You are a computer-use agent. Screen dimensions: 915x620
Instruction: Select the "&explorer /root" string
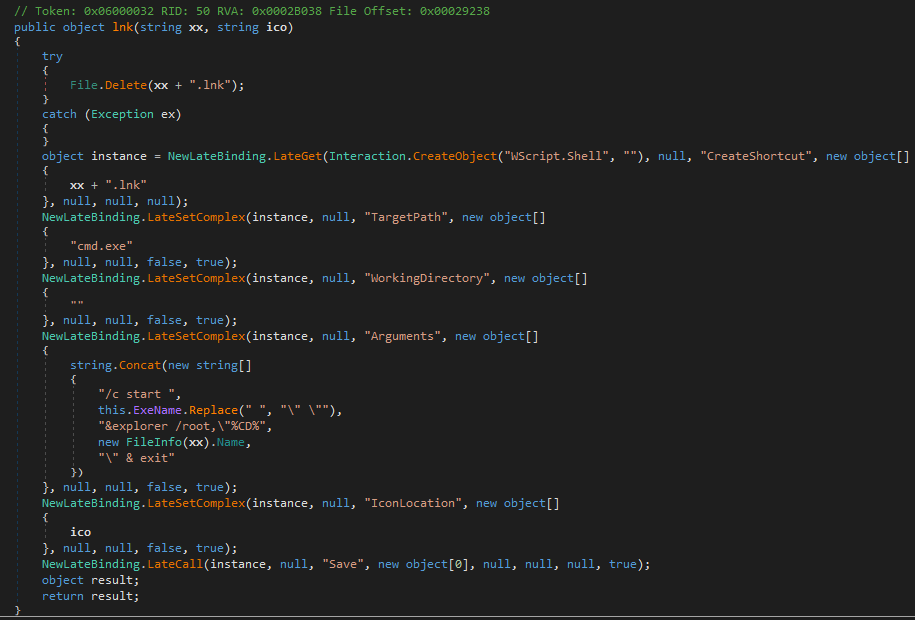[x=182, y=426]
